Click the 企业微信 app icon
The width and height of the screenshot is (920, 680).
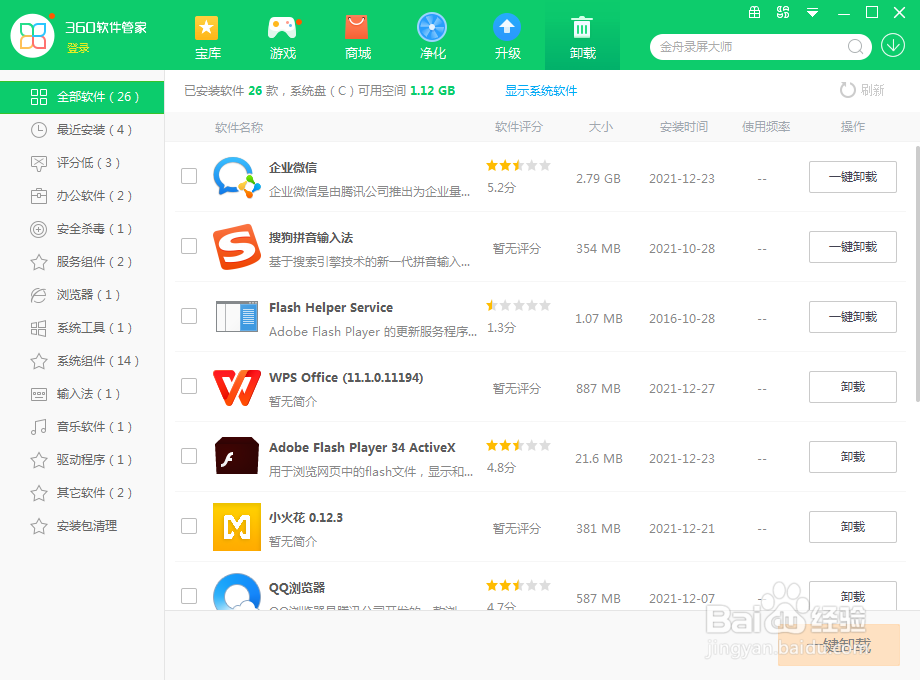pos(236,177)
